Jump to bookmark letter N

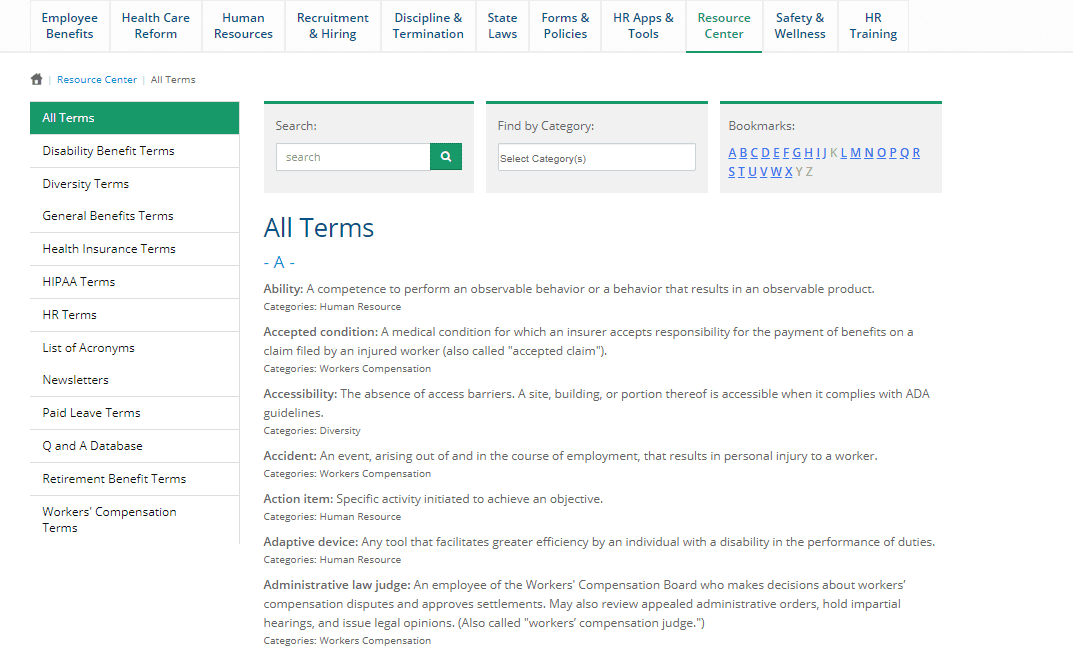pos(869,153)
